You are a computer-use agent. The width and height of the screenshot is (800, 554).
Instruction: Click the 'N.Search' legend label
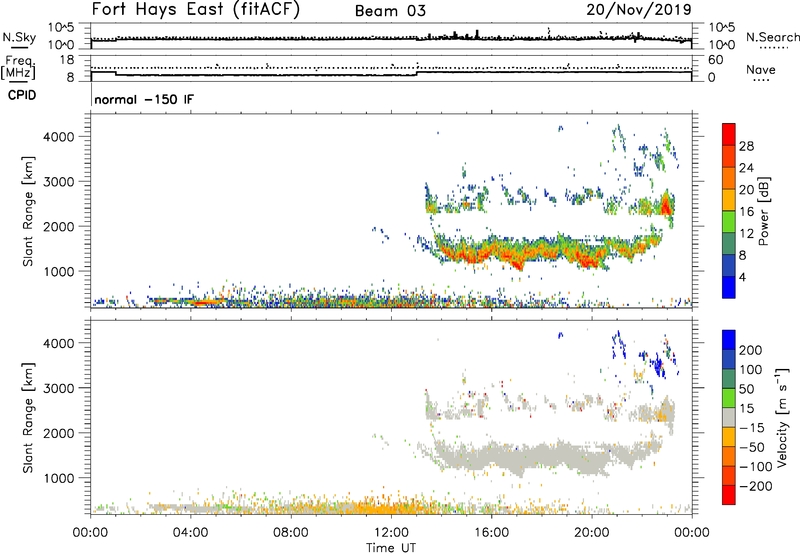pos(773,37)
